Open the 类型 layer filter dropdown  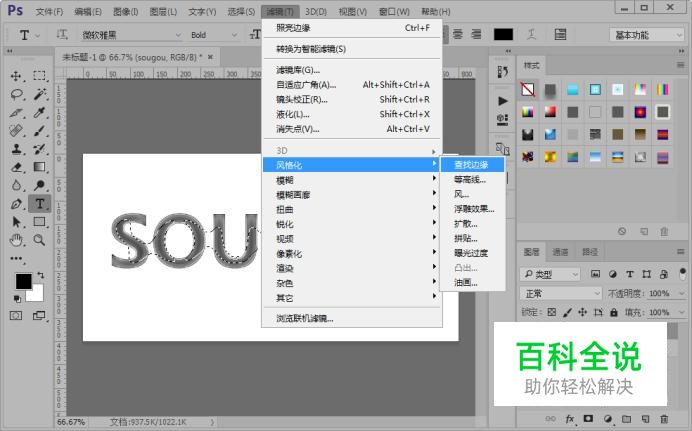click(550, 274)
